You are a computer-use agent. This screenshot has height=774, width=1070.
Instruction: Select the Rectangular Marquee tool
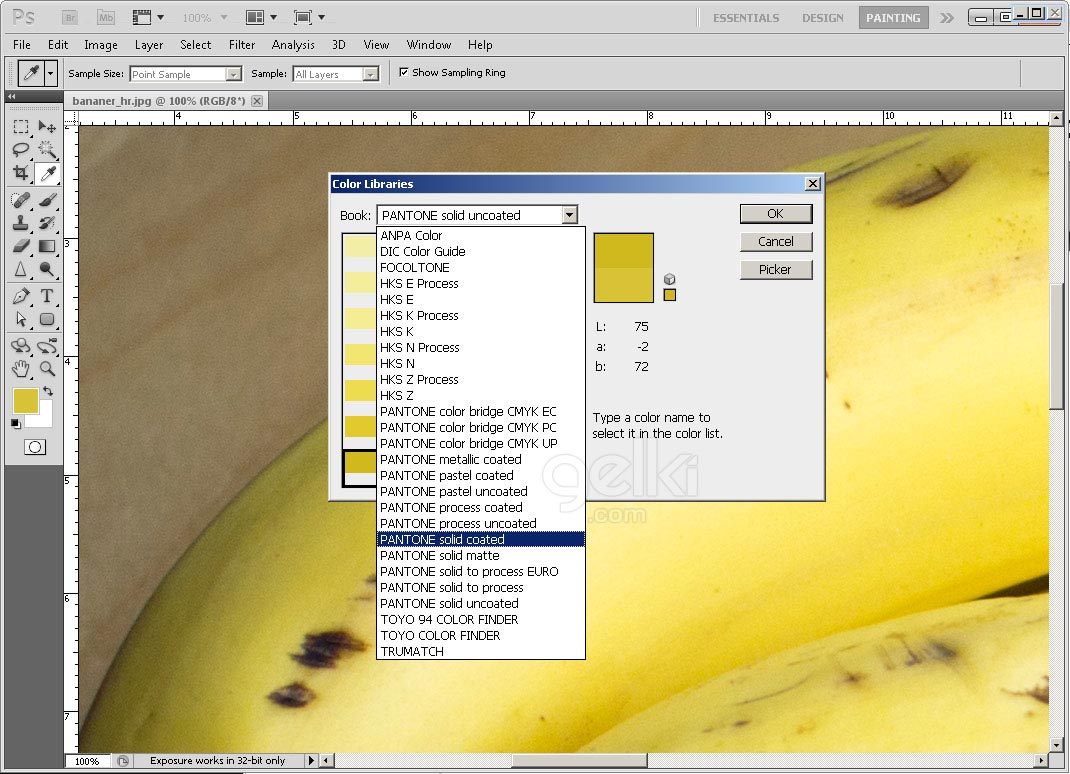pyautogui.click(x=21, y=127)
